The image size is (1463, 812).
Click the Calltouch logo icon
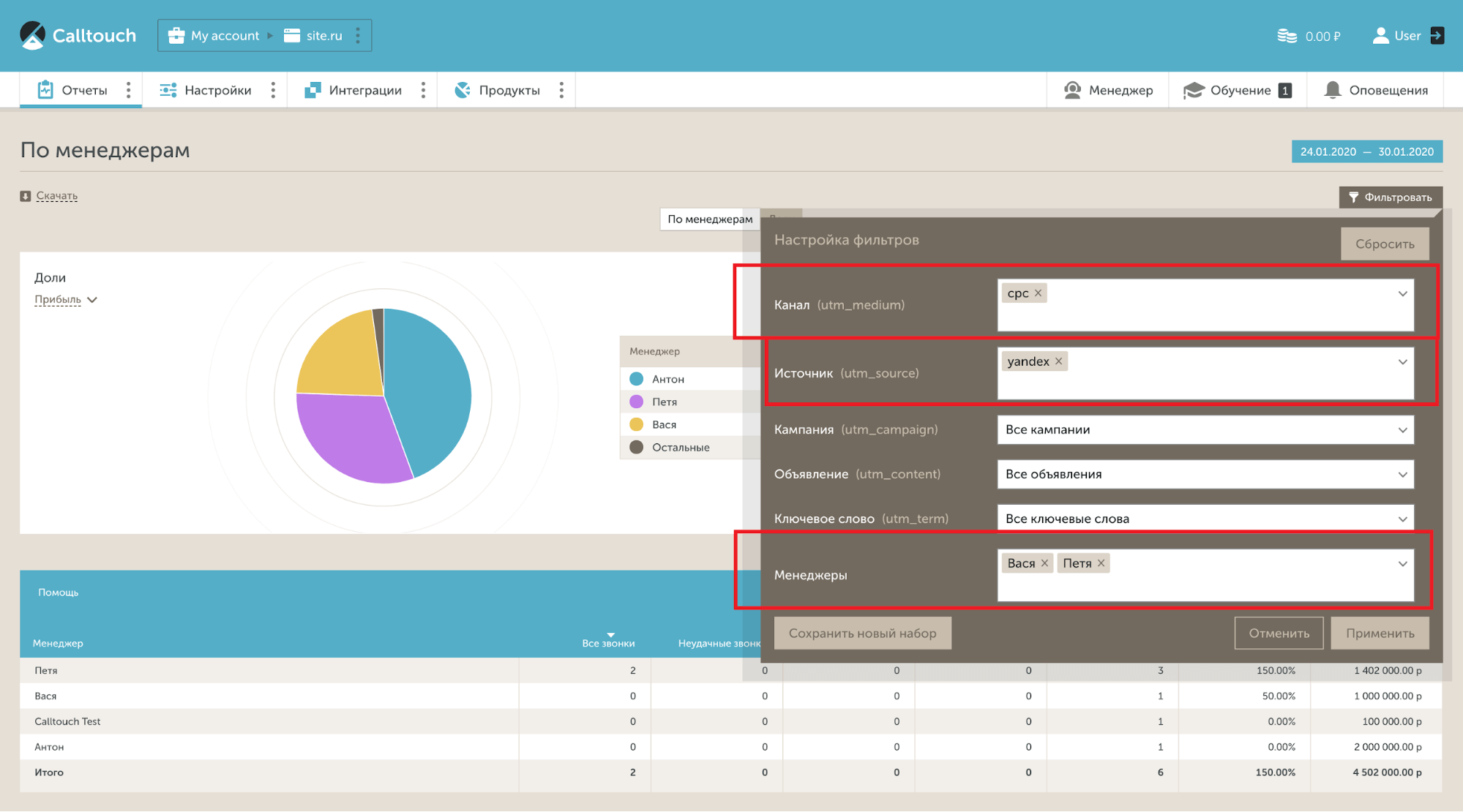click(x=33, y=35)
